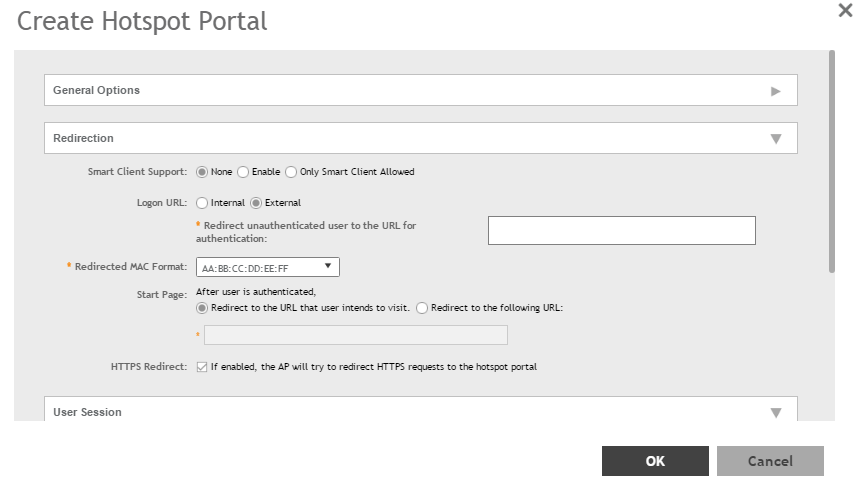Open Redirected MAC Format dropdown
Image resolution: width=857 pixels, height=484 pixels.
coord(267,267)
